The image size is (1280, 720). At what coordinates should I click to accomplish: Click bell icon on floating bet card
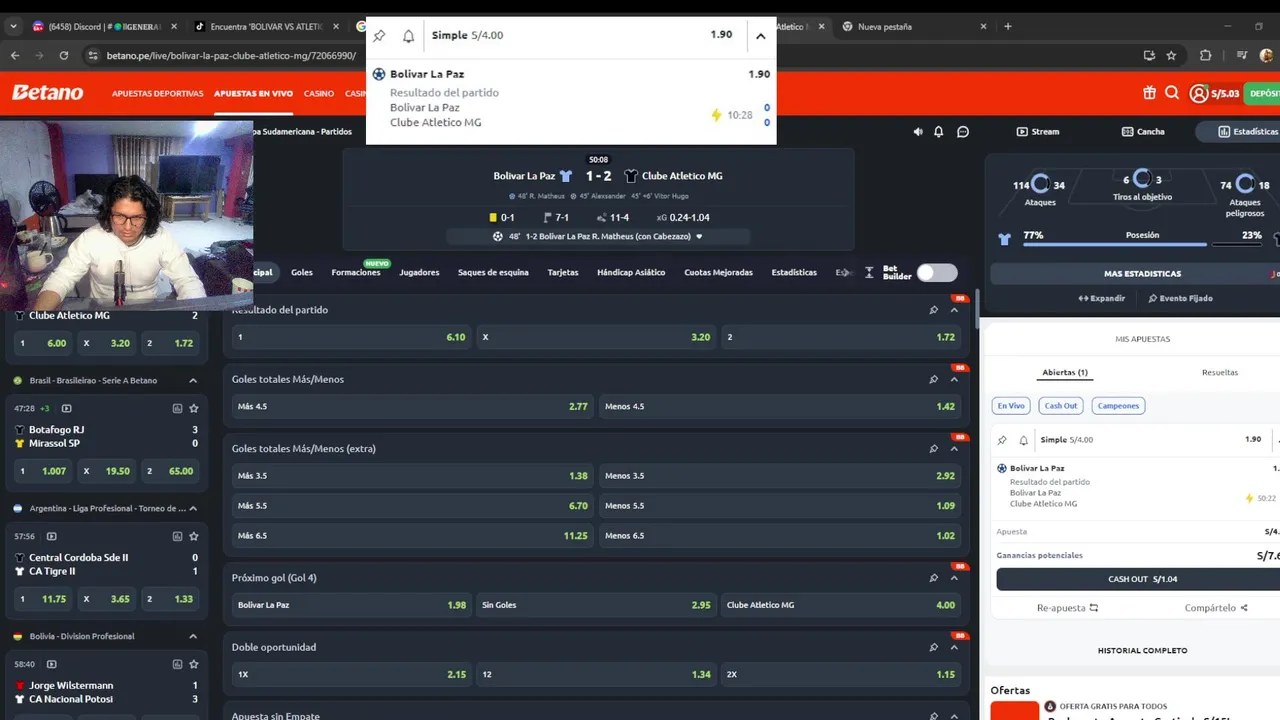pyautogui.click(x=408, y=36)
